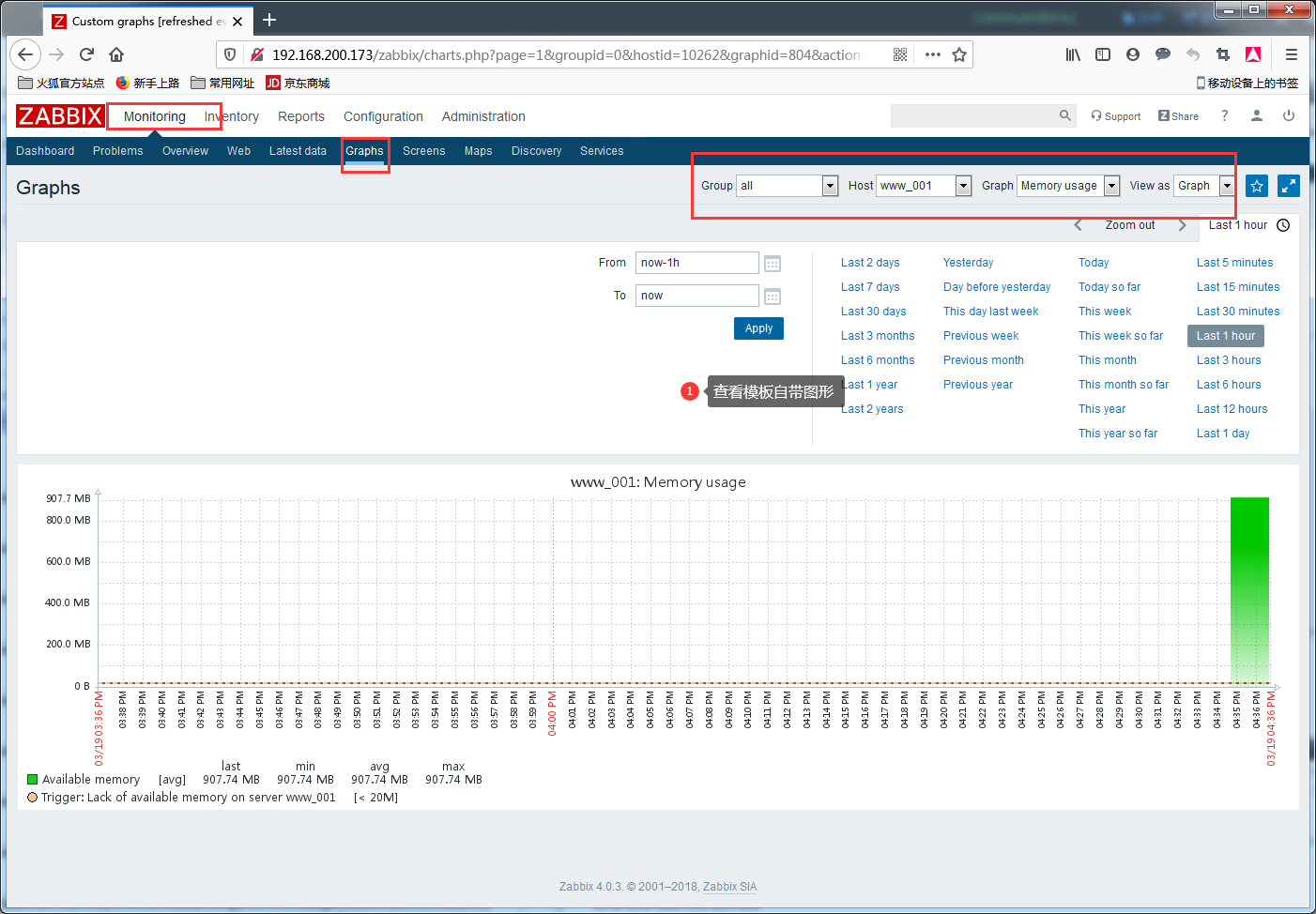Click Zoom out link
Screen dimensions: 1316x914
coord(1130,225)
